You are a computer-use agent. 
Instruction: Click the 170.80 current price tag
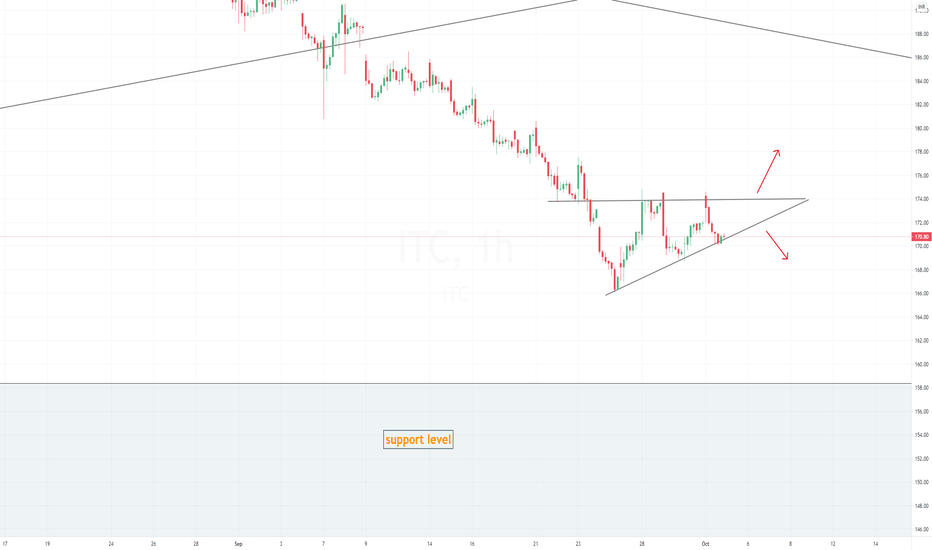coord(921,237)
